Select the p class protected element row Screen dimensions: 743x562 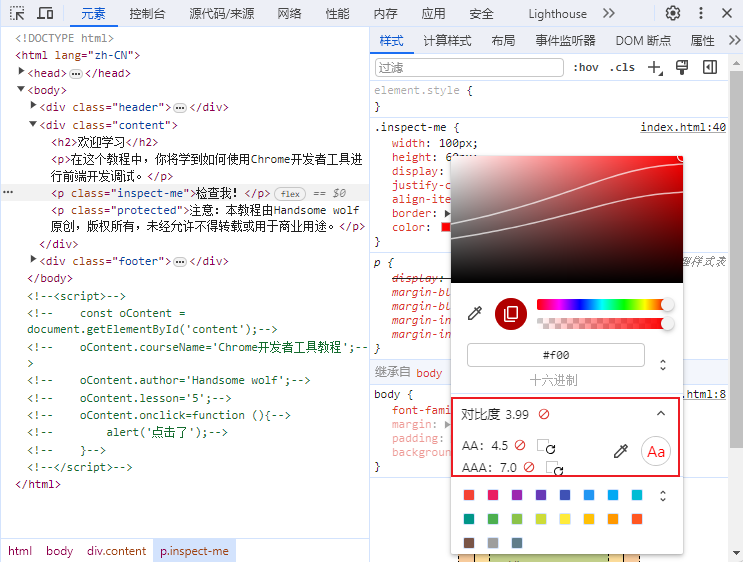tap(185, 218)
